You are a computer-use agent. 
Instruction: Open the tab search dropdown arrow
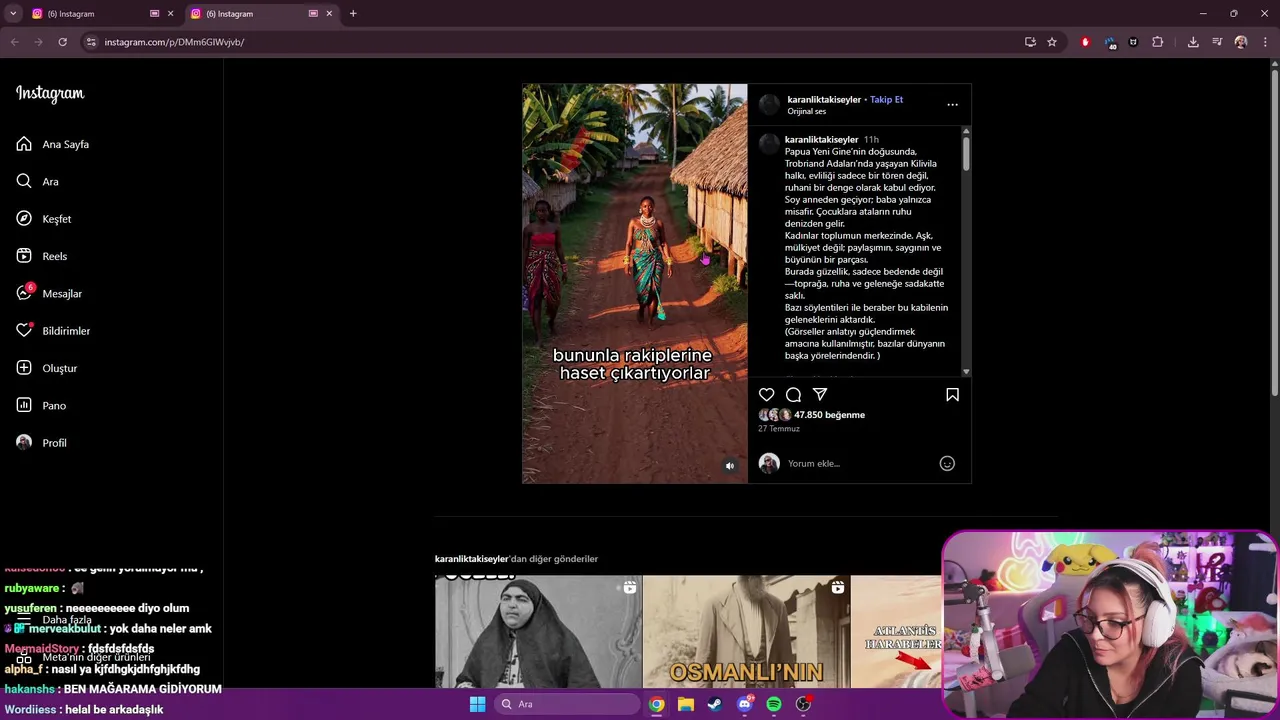click(13, 14)
